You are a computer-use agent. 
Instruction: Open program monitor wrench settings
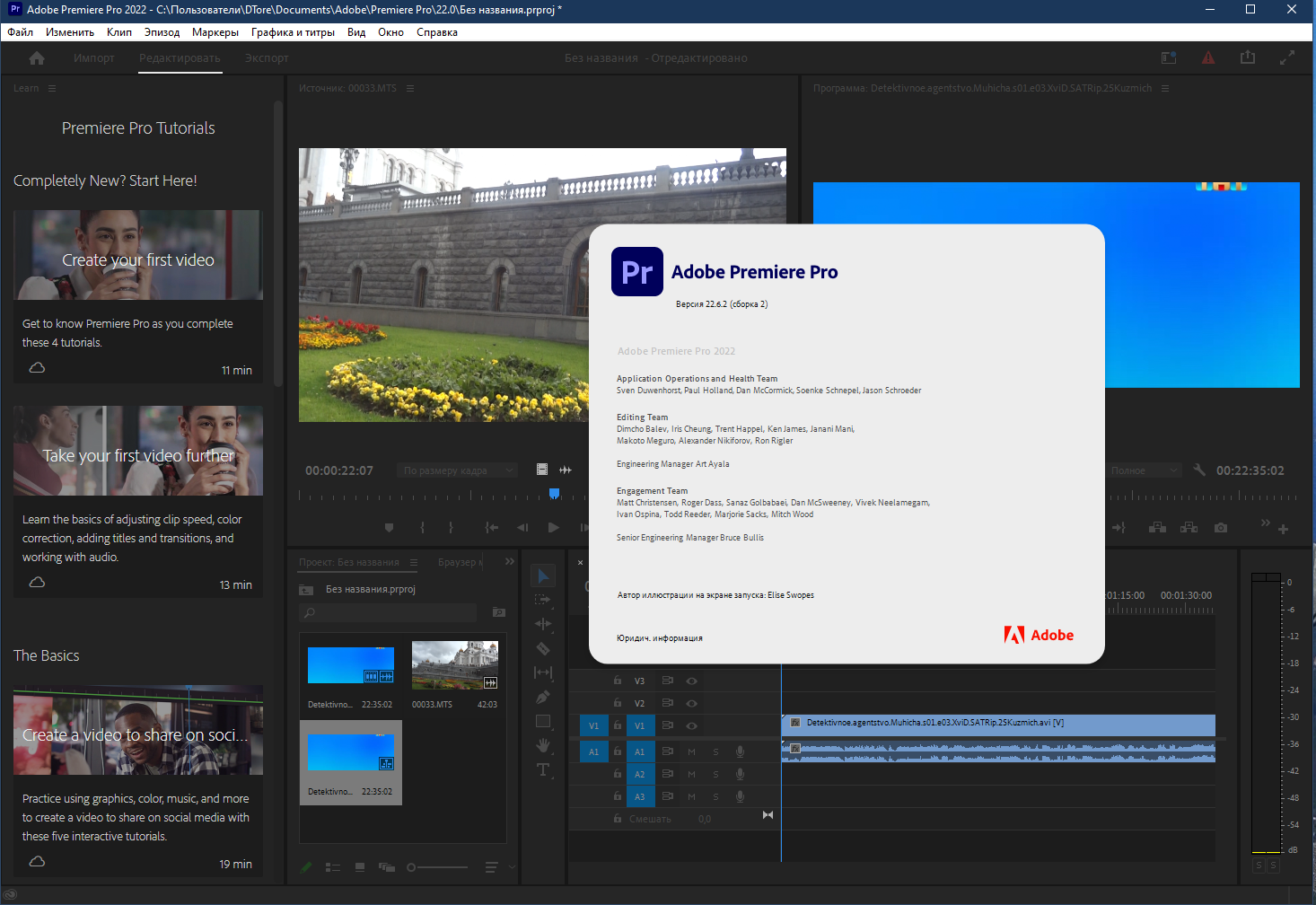coord(1200,470)
